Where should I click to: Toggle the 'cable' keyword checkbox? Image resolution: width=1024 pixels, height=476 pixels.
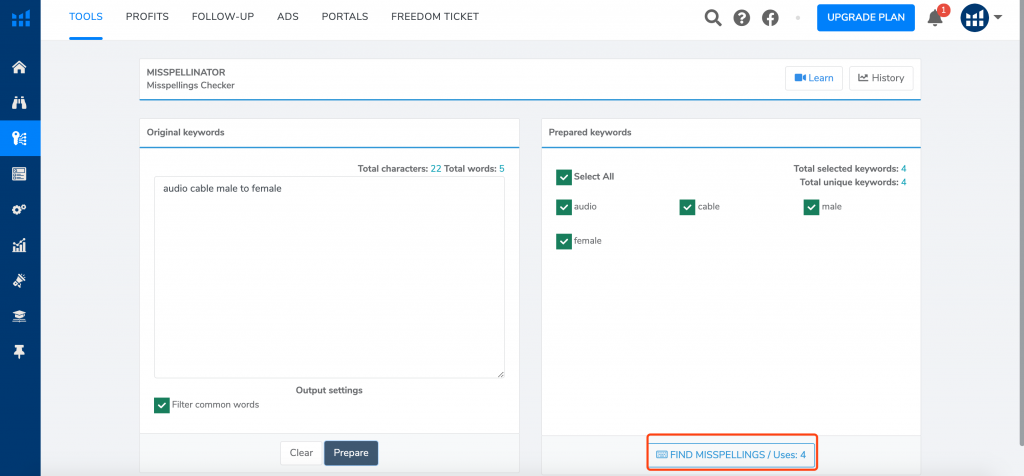[687, 207]
